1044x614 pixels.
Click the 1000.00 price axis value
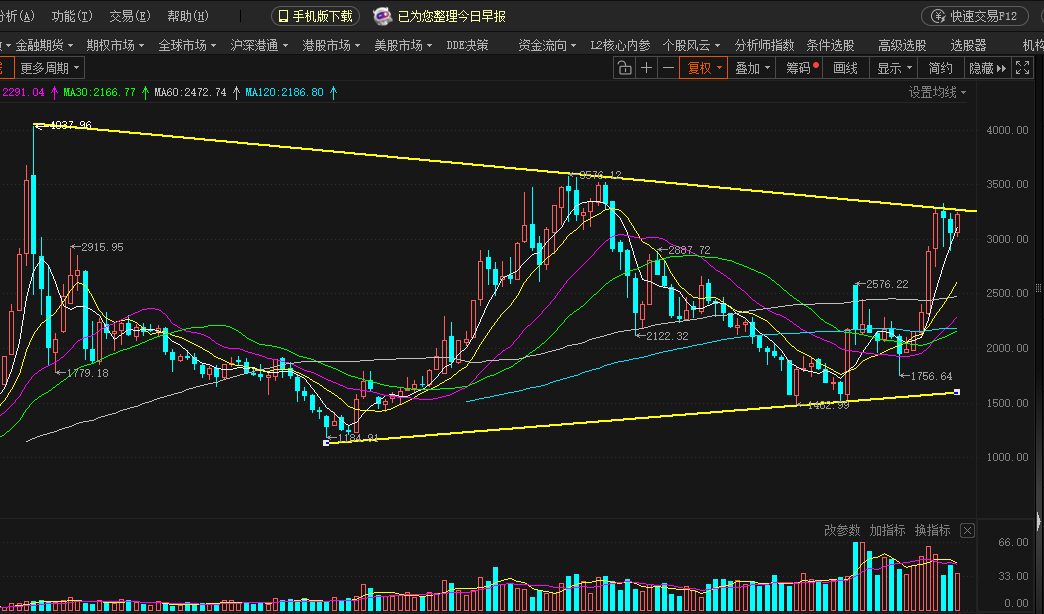(1007, 457)
